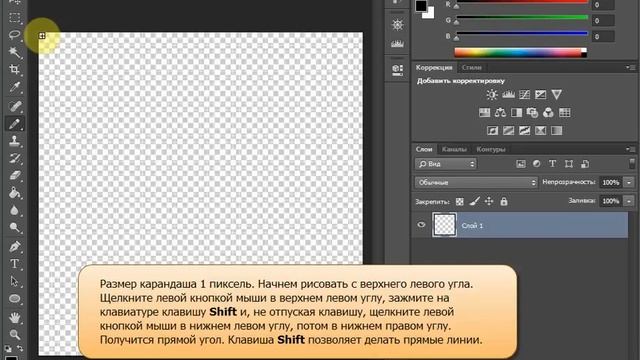Add Vibrance adjustment

556,95
